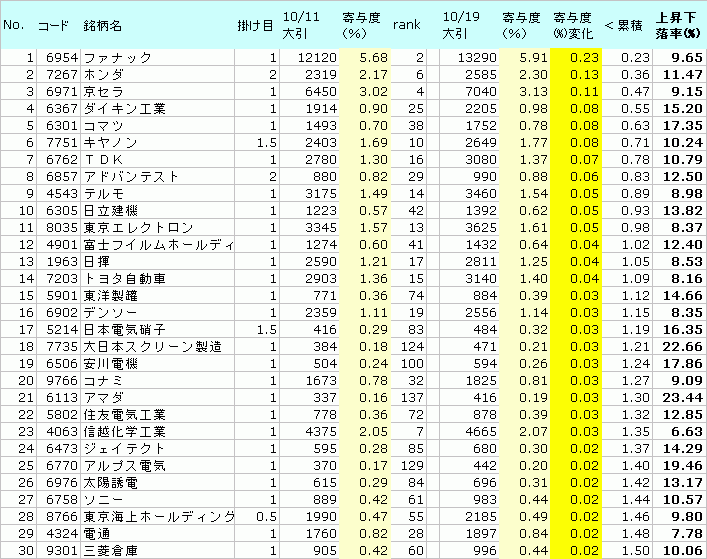
Task: Click the 22.66 change rate value
Action: [683, 347]
